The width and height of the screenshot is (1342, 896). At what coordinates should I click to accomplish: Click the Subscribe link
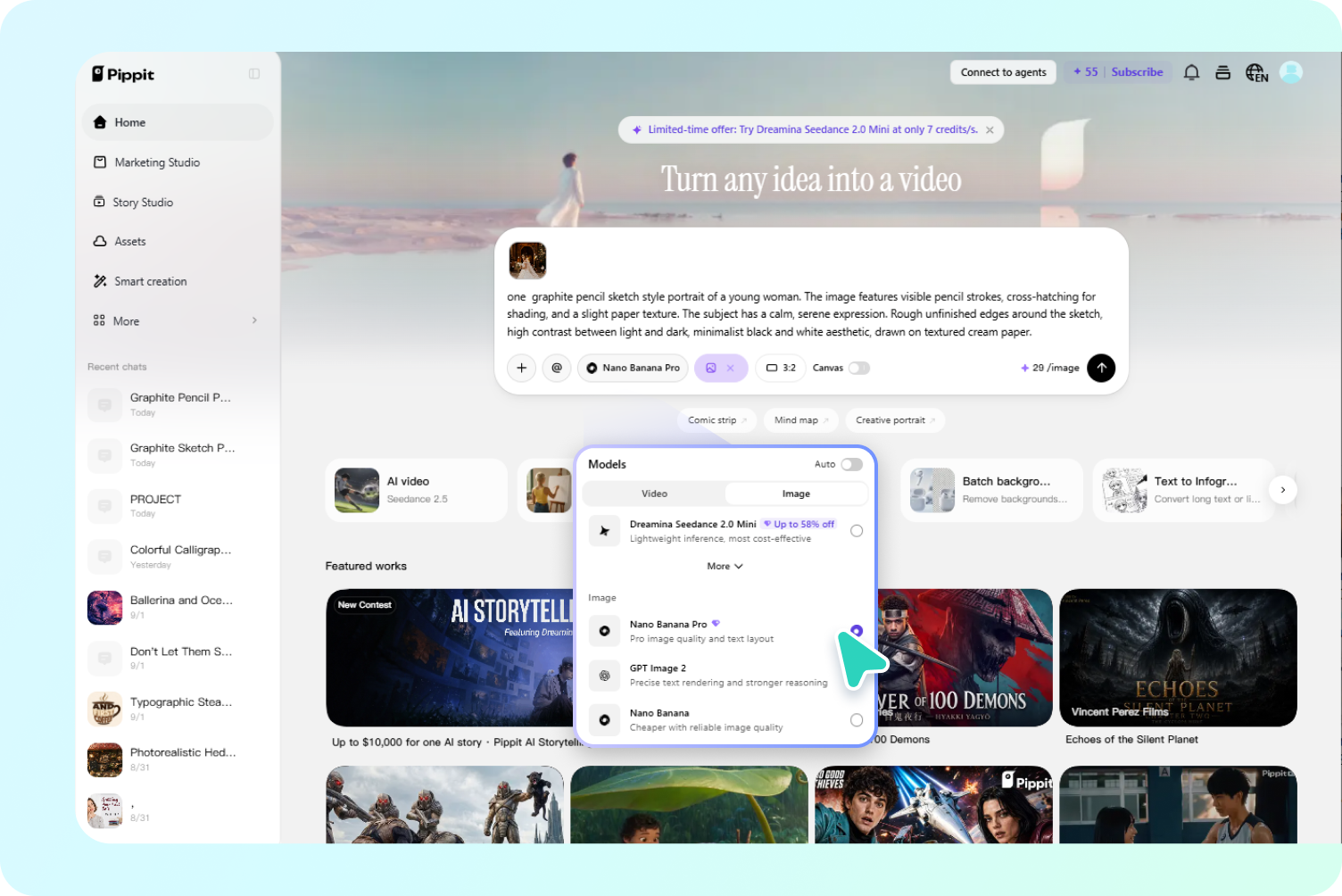tap(1137, 72)
